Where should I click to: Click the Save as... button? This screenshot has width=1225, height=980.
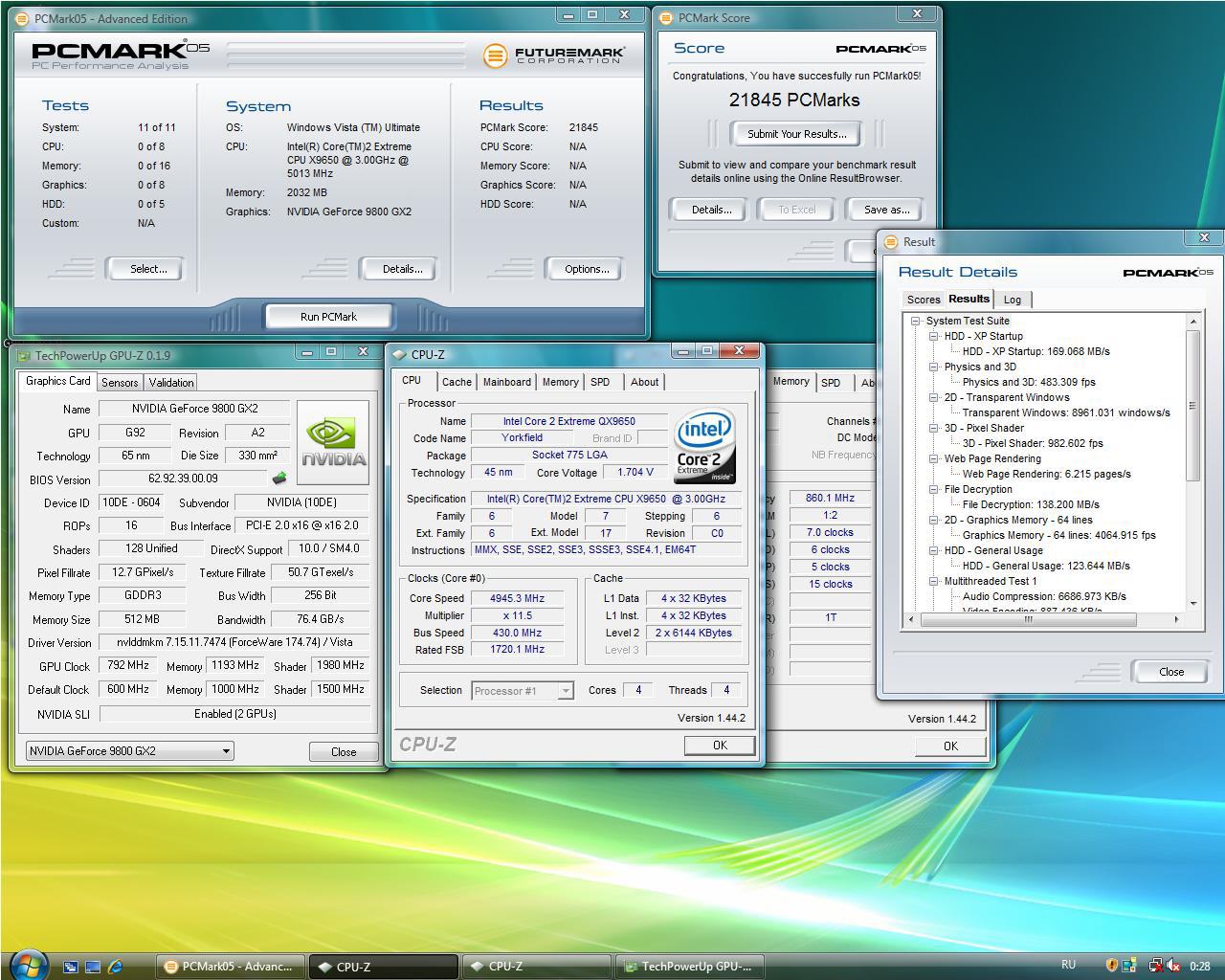pyautogui.click(x=887, y=210)
